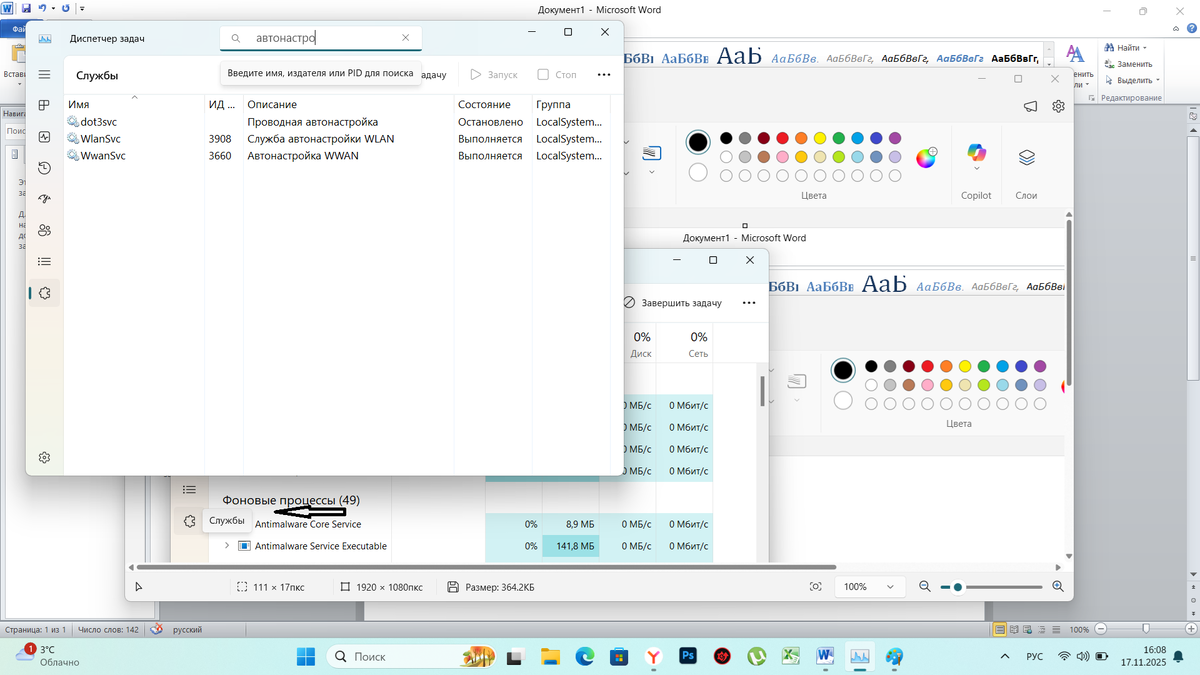Open Performance page in Task Manager sidebar
Image resolution: width=1200 pixels, height=675 pixels.
(44, 137)
